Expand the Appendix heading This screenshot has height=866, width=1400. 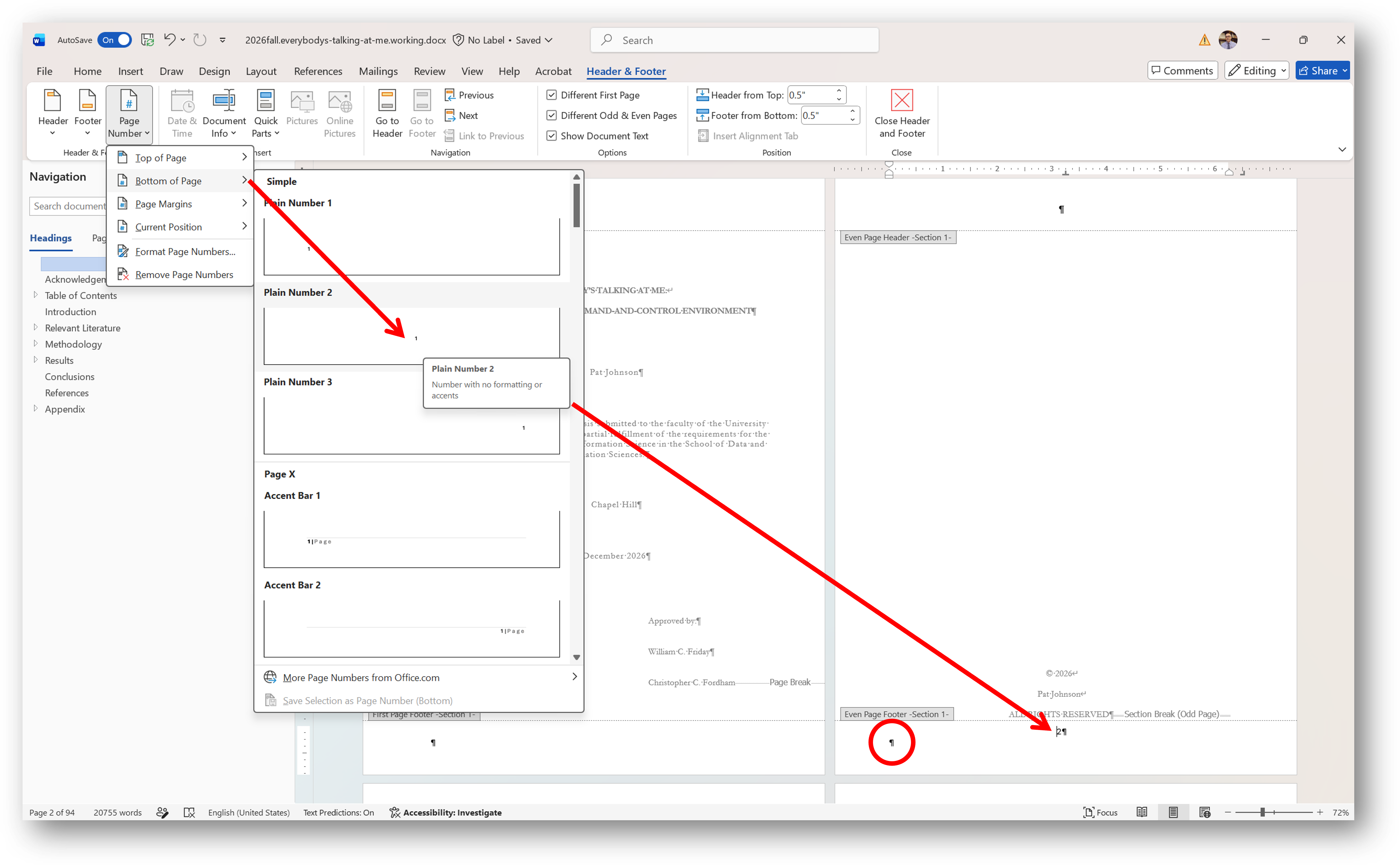coord(35,408)
